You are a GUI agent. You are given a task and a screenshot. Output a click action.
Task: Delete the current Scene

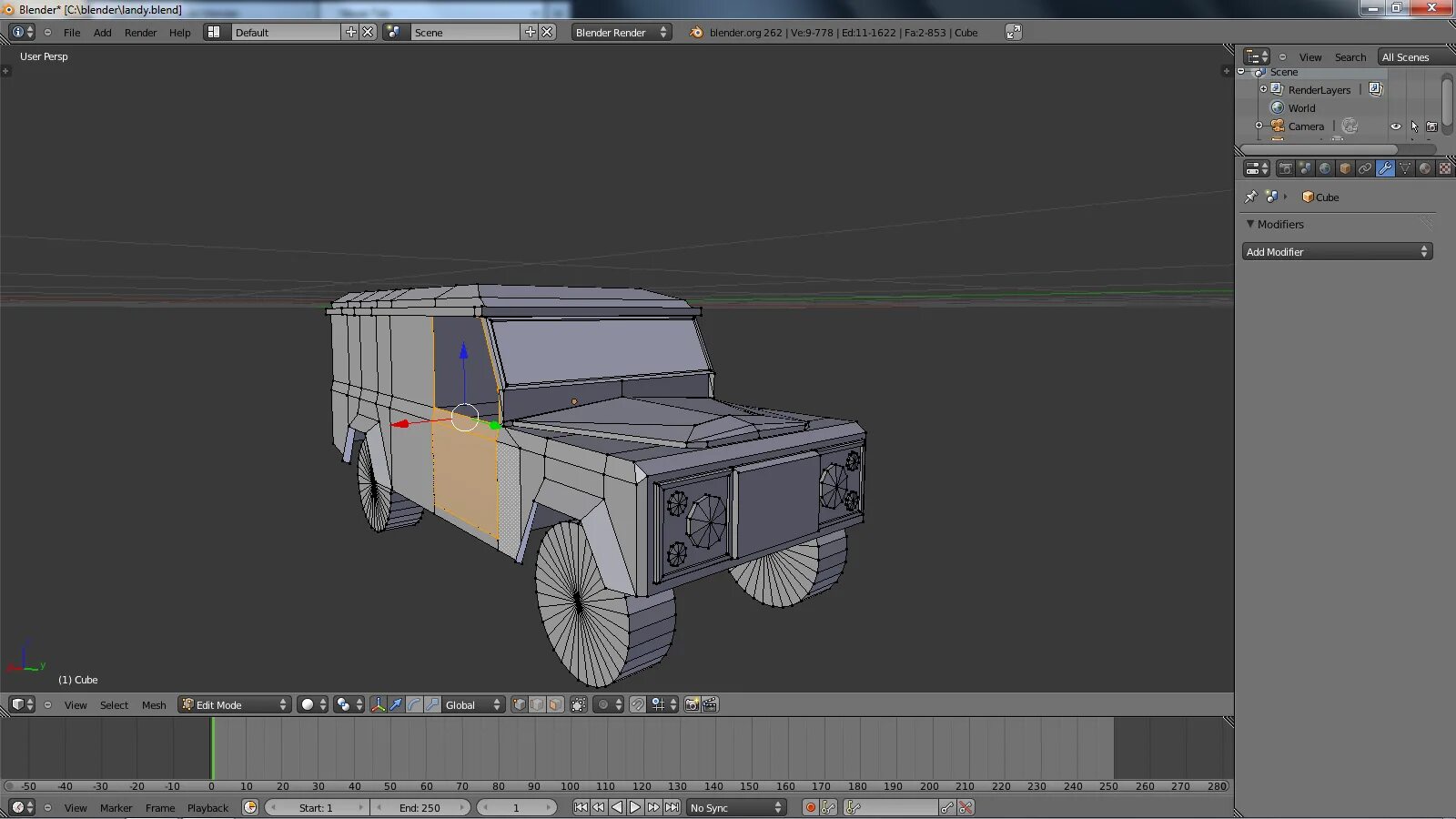[547, 32]
